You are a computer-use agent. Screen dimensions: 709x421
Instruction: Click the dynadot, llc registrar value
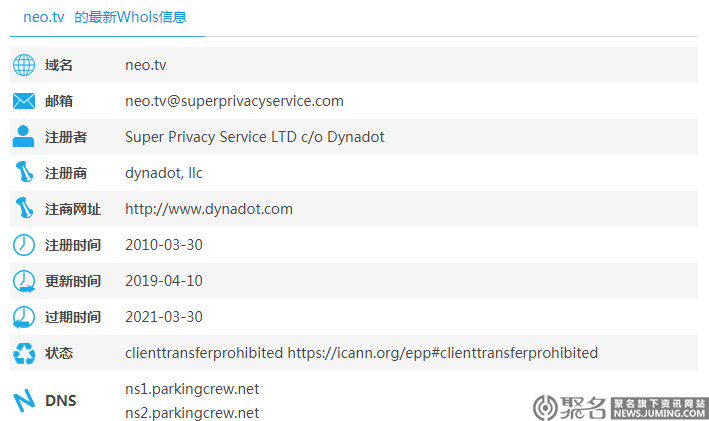point(164,173)
